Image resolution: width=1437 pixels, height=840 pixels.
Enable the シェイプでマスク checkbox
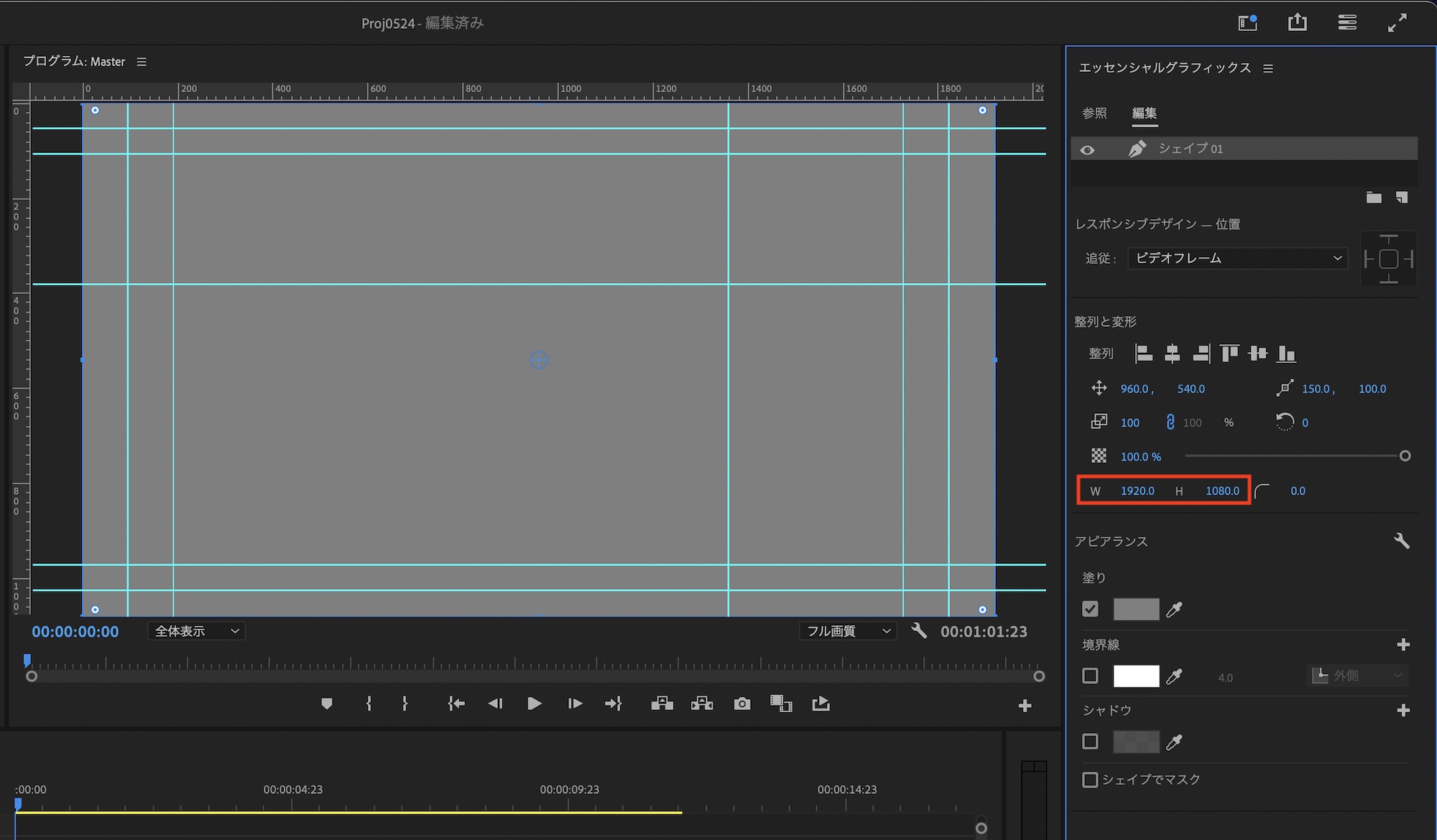[x=1090, y=780]
